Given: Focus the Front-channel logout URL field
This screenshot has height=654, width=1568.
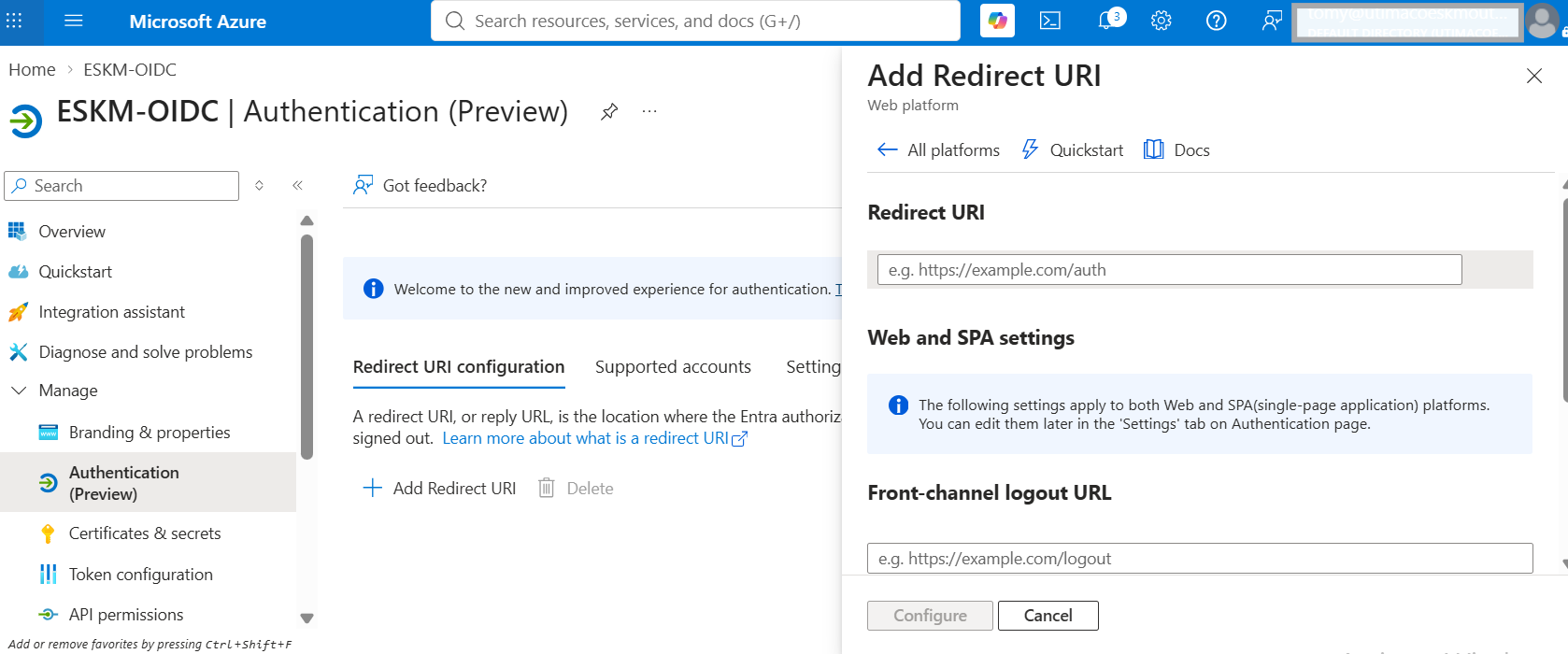Looking at the screenshot, I should click(1200, 559).
